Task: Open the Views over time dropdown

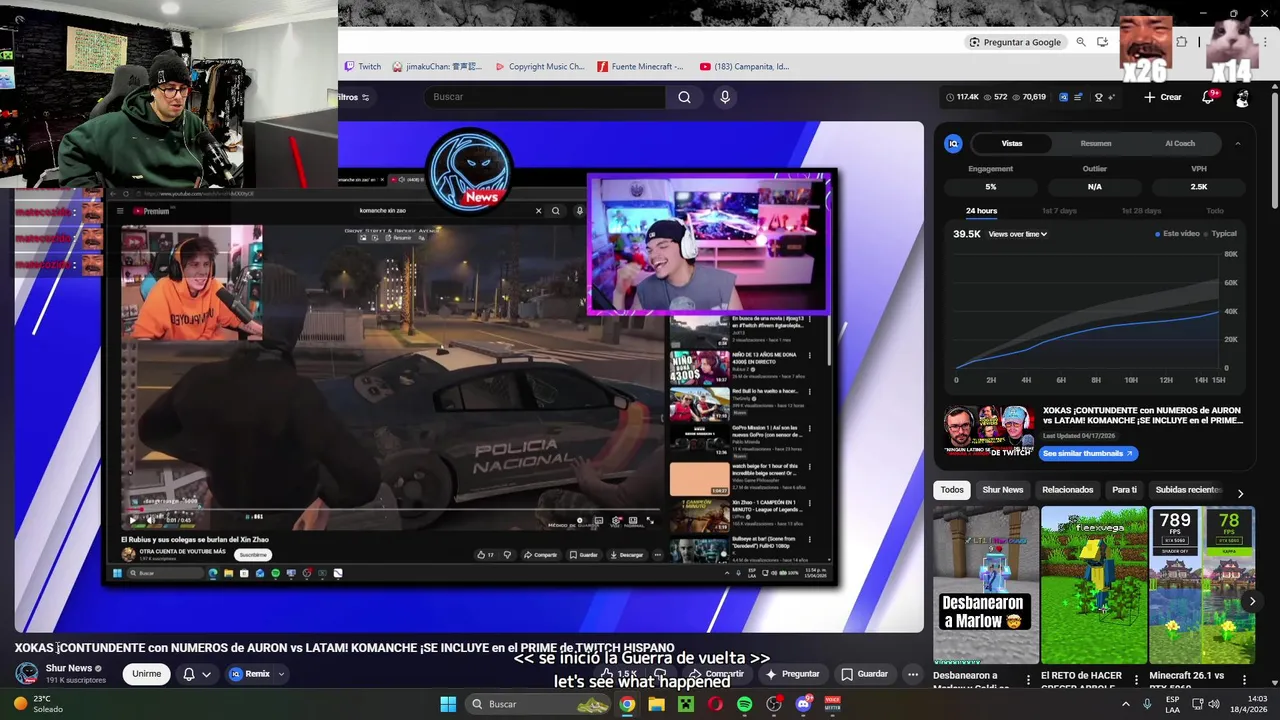Action: pos(1017,234)
